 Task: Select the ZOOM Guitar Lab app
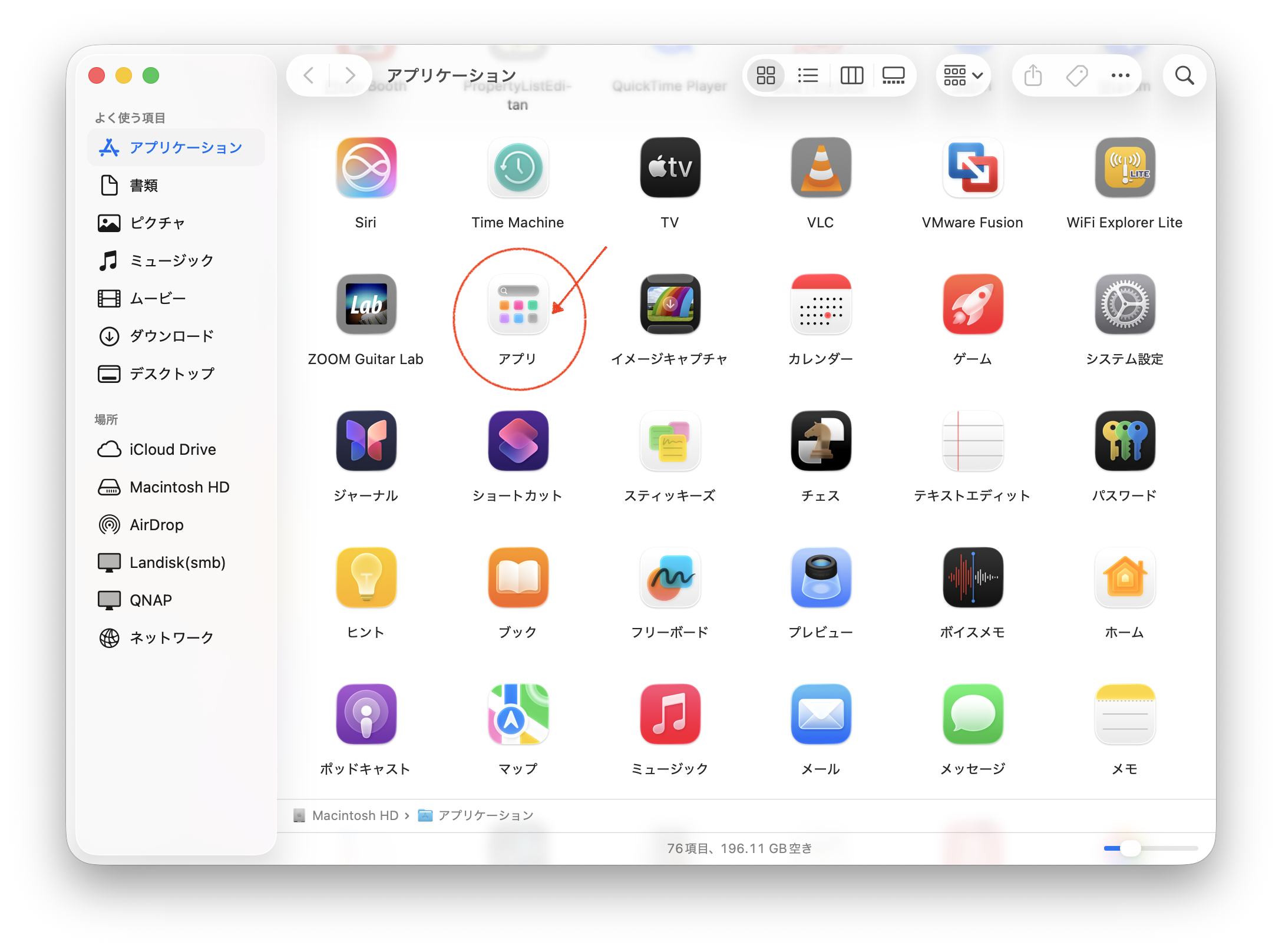pos(366,305)
